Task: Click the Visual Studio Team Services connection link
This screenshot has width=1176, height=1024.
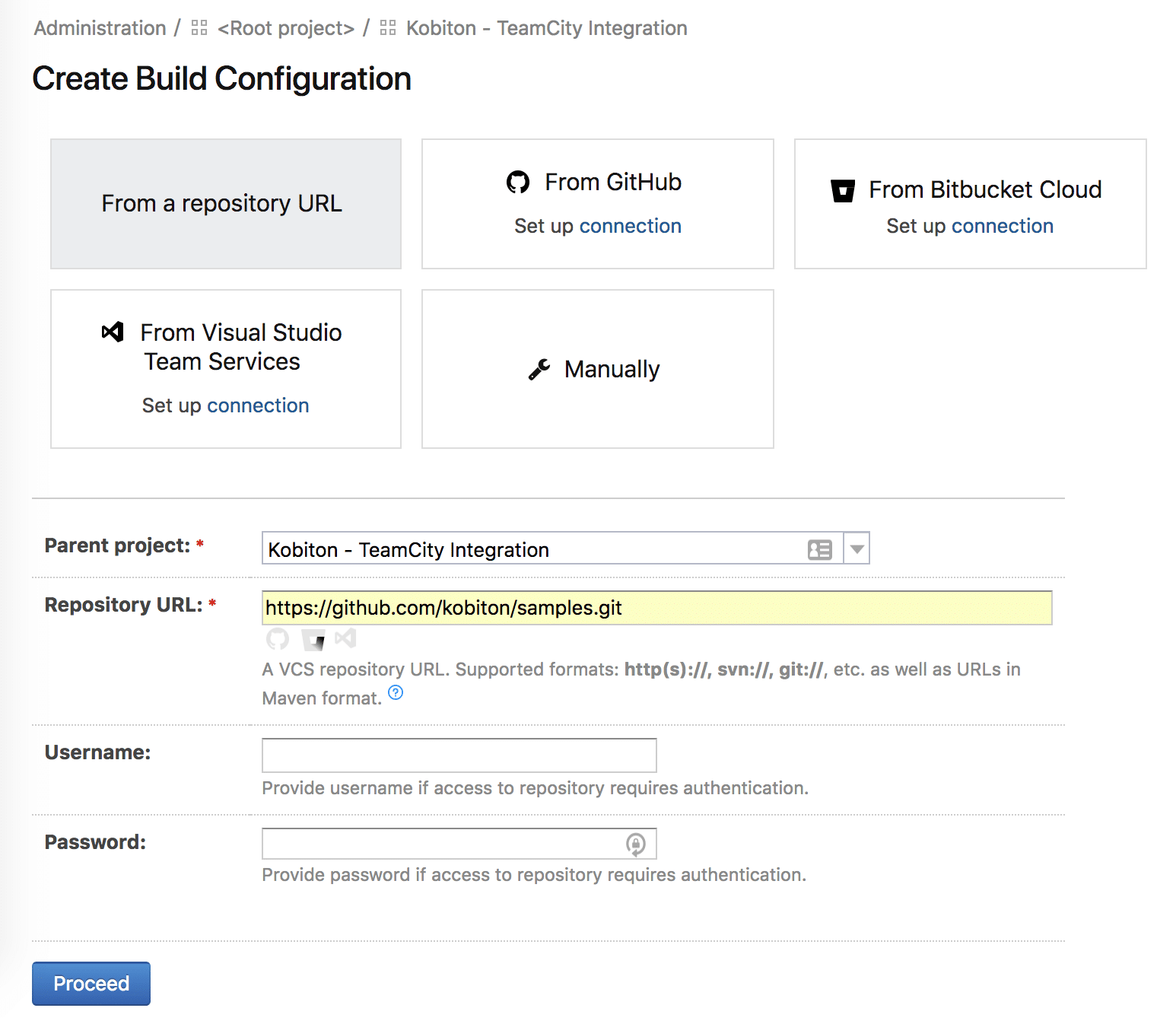Action: [258, 405]
